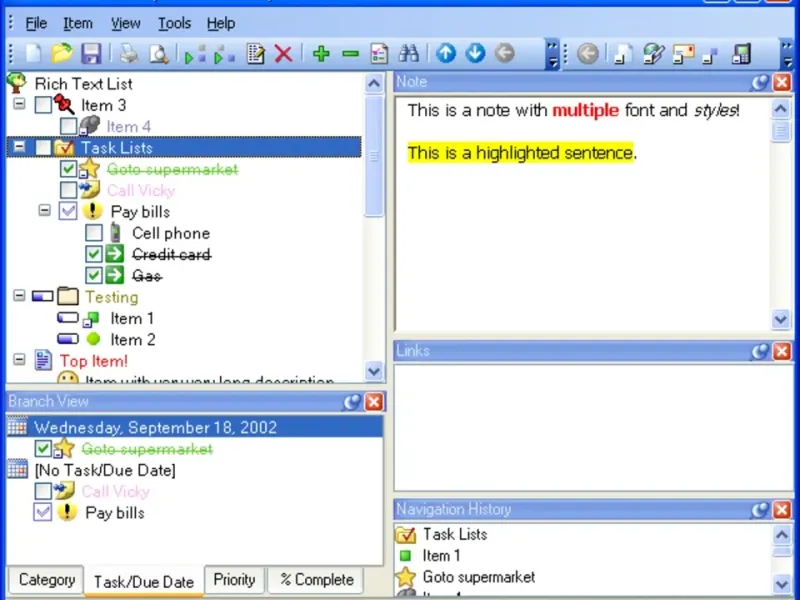Collapse the Pay bills branch
The height and width of the screenshot is (600, 800).
click(45, 210)
